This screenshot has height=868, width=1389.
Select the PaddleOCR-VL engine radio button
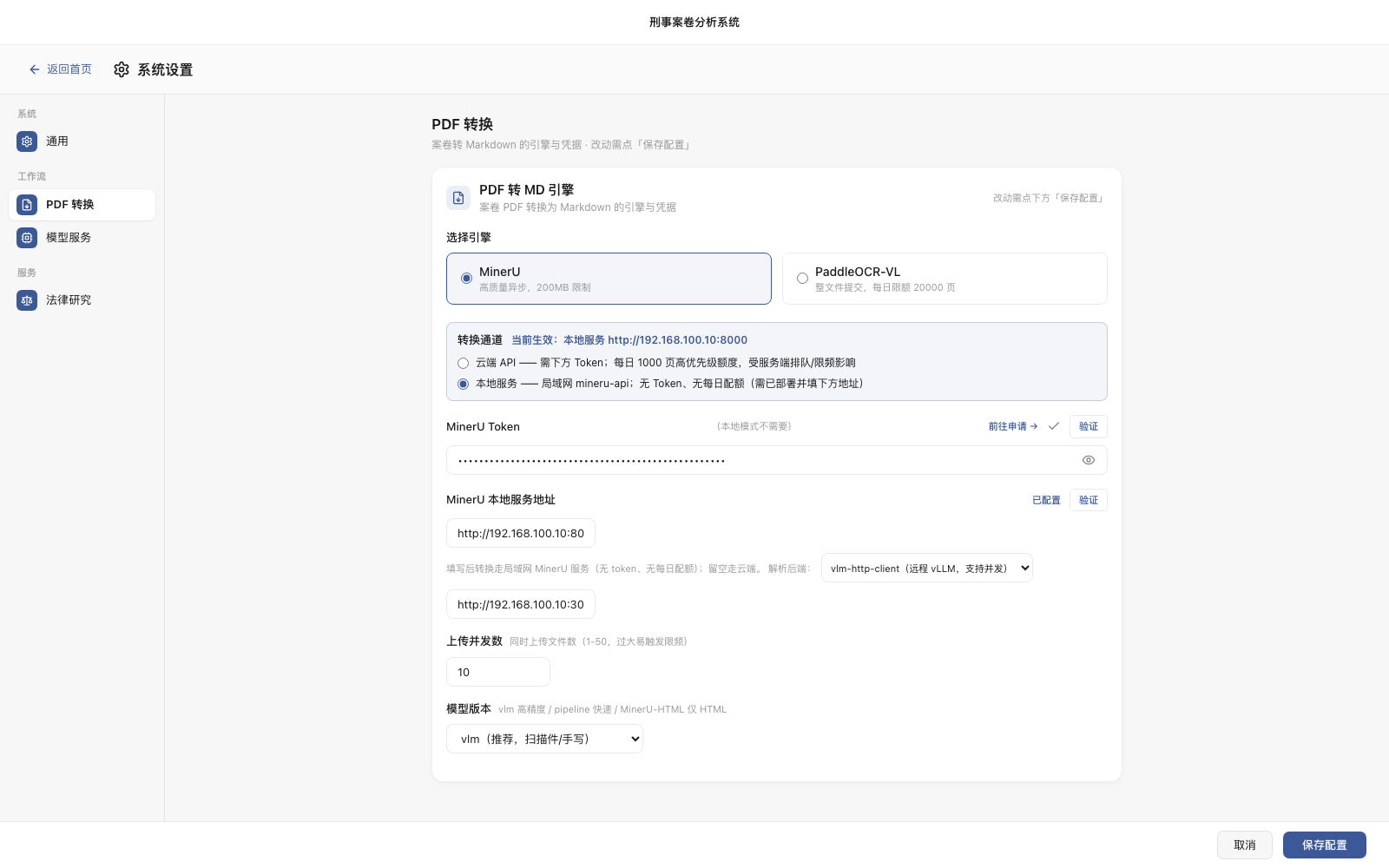coord(802,279)
